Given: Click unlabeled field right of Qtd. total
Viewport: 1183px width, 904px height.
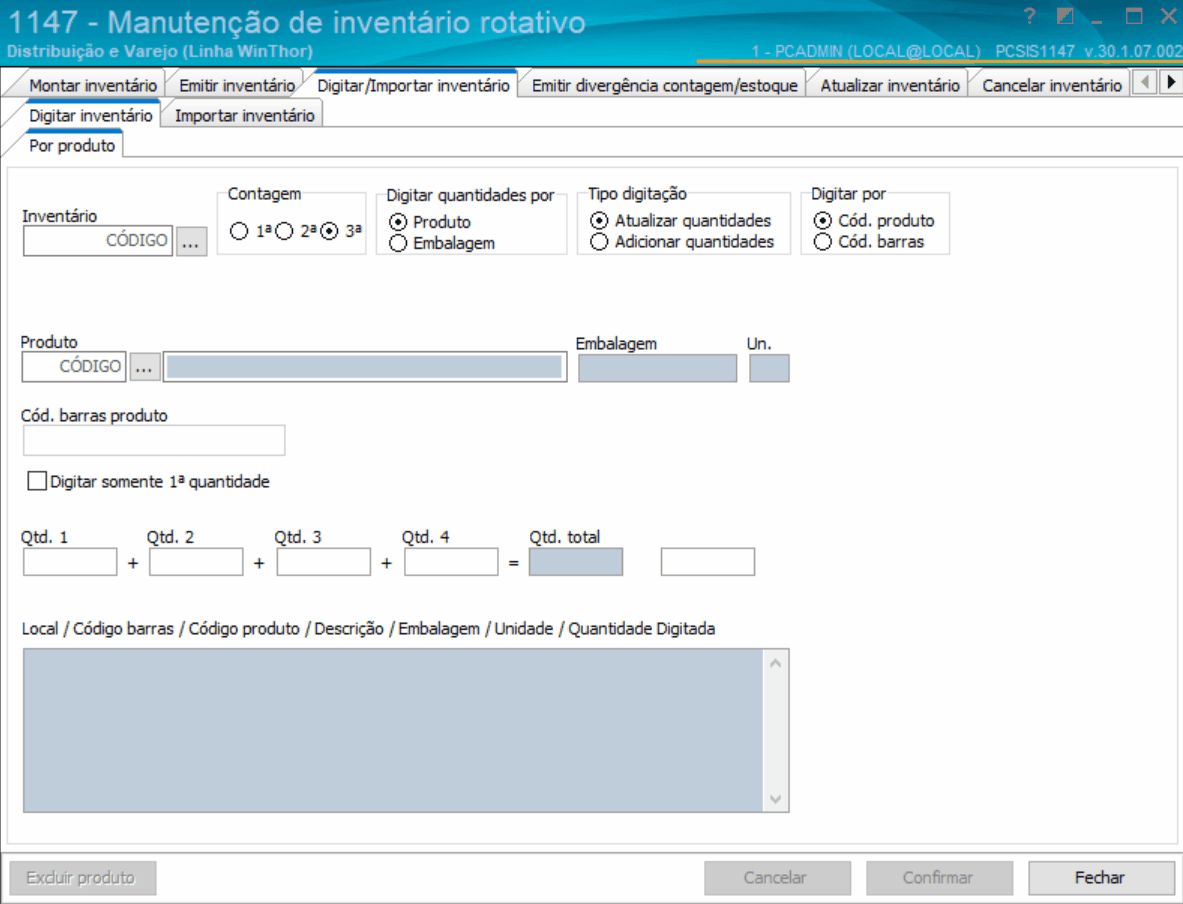Looking at the screenshot, I should tap(708, 561).
